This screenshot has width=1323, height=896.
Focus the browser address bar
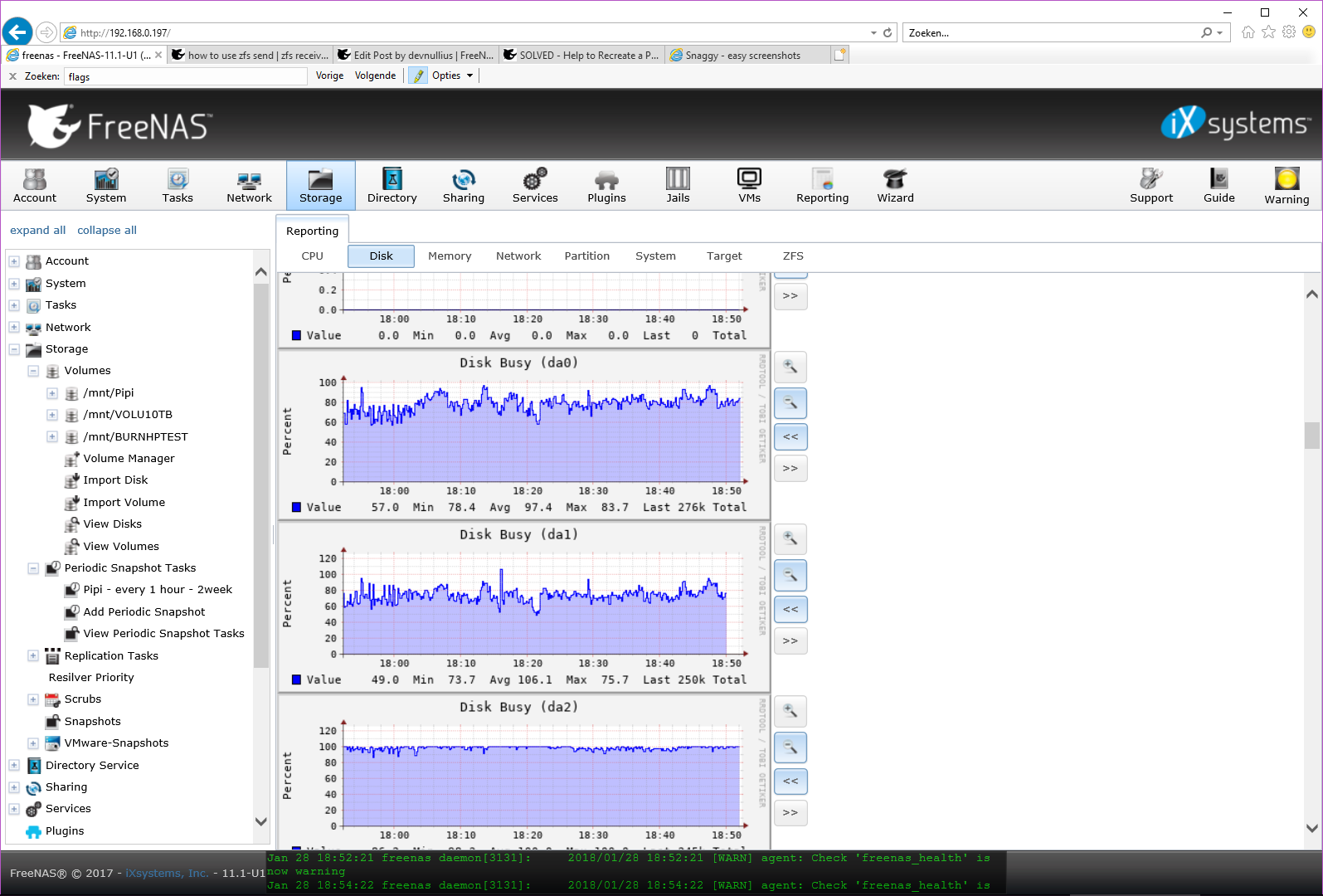[465, 32]
